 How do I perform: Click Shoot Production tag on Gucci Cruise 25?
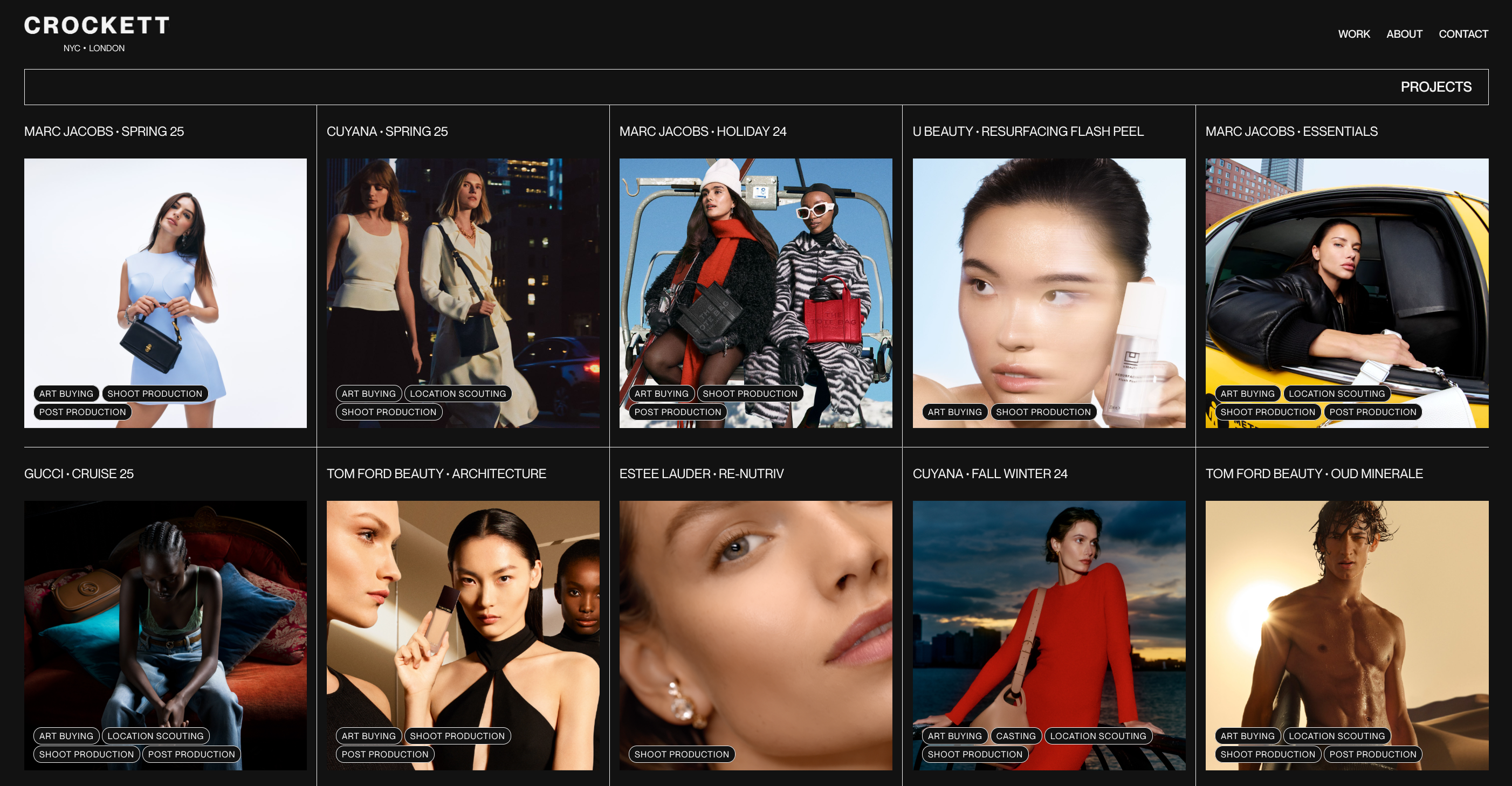click(87, 754)
